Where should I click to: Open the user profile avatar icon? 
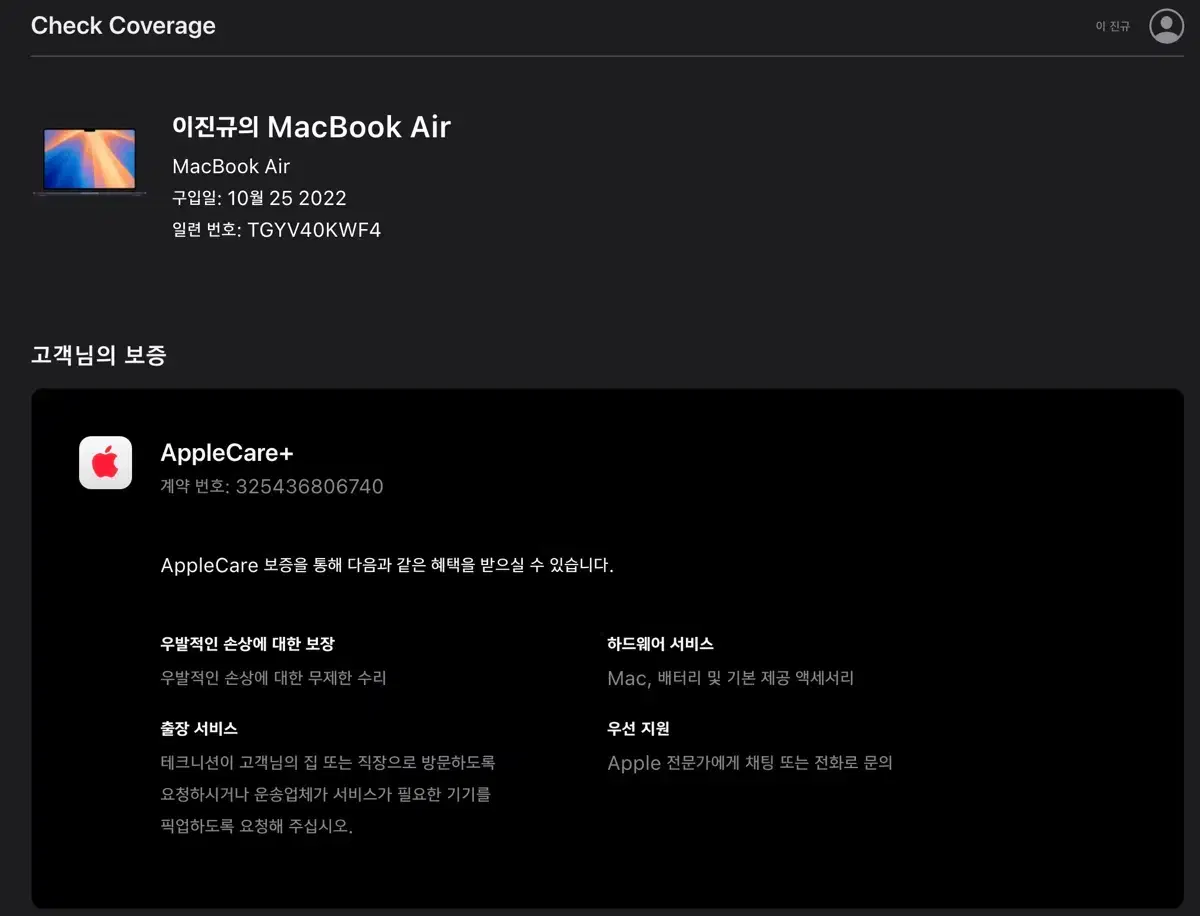click(x=1166, y=26)
